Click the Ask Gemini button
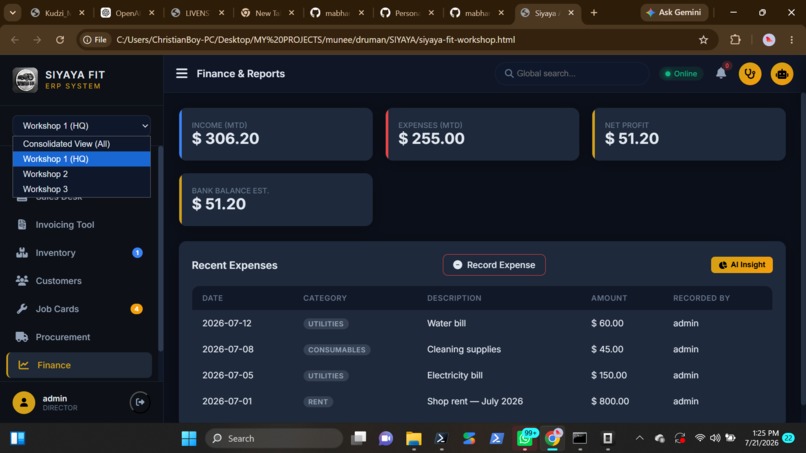The height and width of the screenshot is (453, 806). (674, 12)
